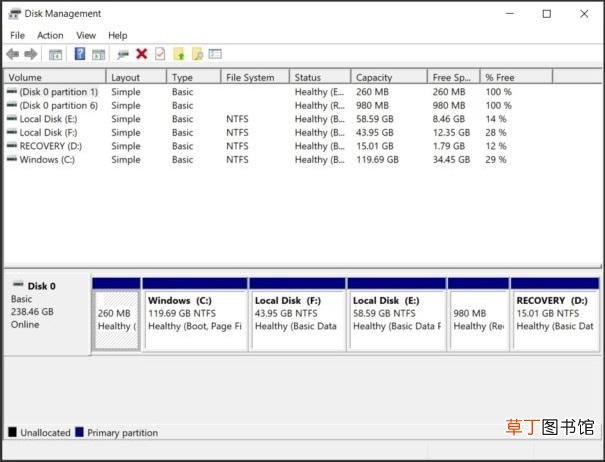This screenshot has height=462, width=605.
Task: Sort by the Free Space column header
Action: coord(454,77)
